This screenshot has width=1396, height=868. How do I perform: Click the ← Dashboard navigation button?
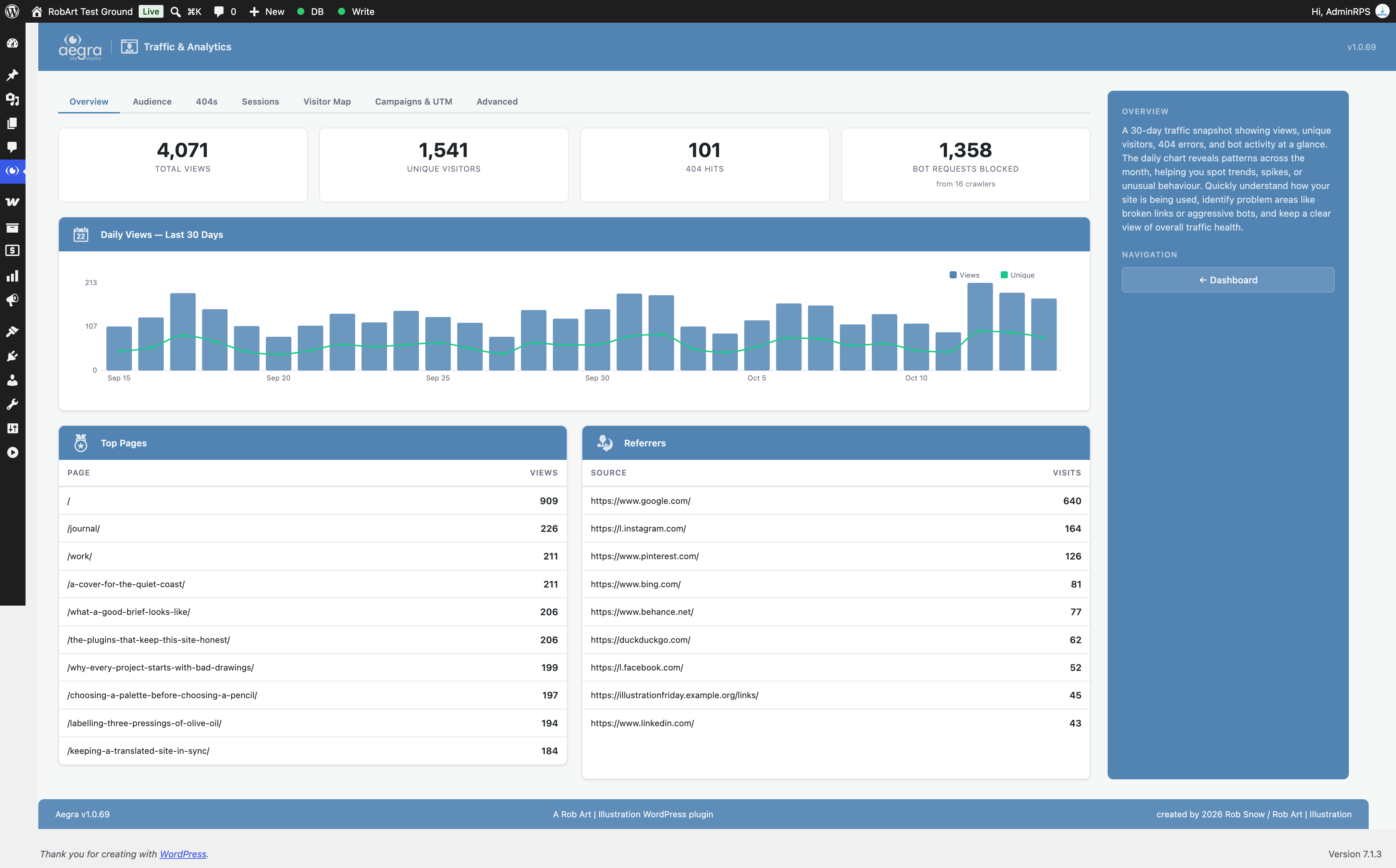tap(1228, 280)
